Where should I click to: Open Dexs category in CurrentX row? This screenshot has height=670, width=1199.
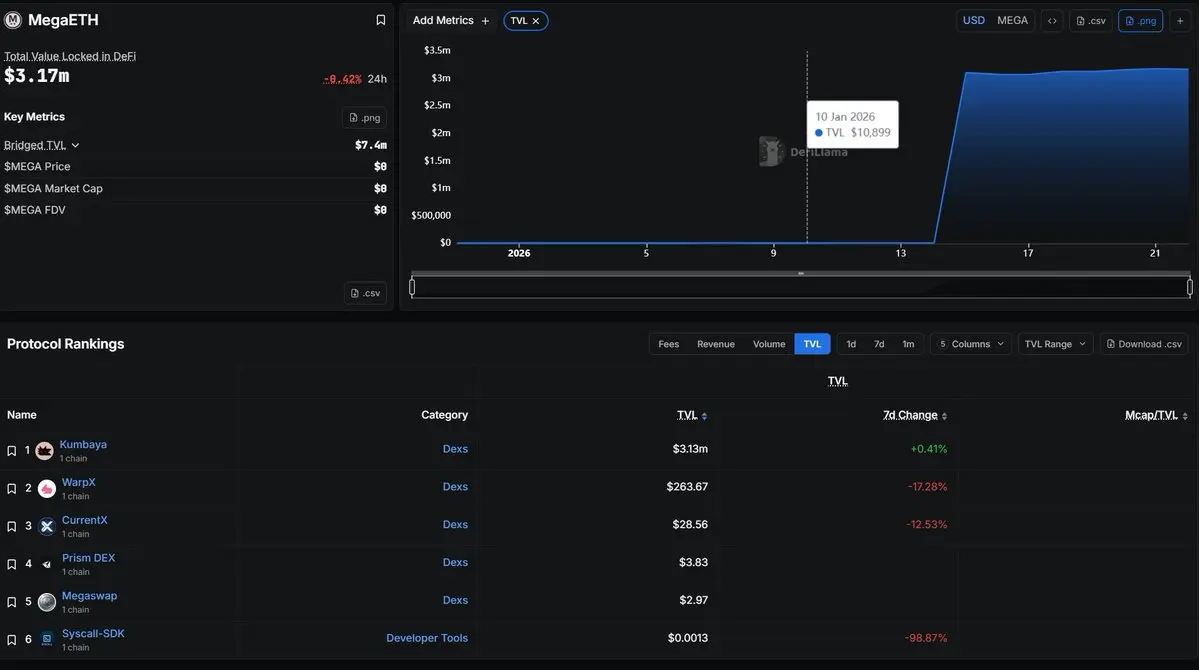click(455, 525)
